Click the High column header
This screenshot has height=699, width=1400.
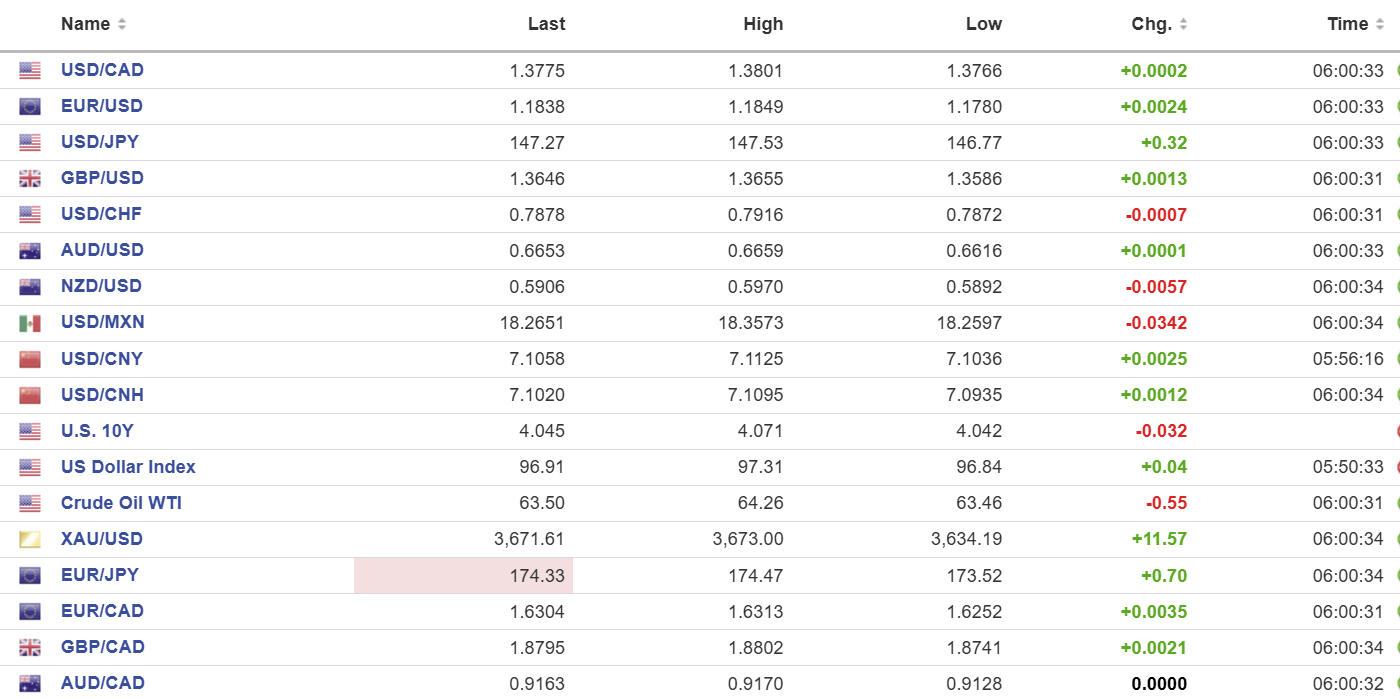click(x=763, y=24)
